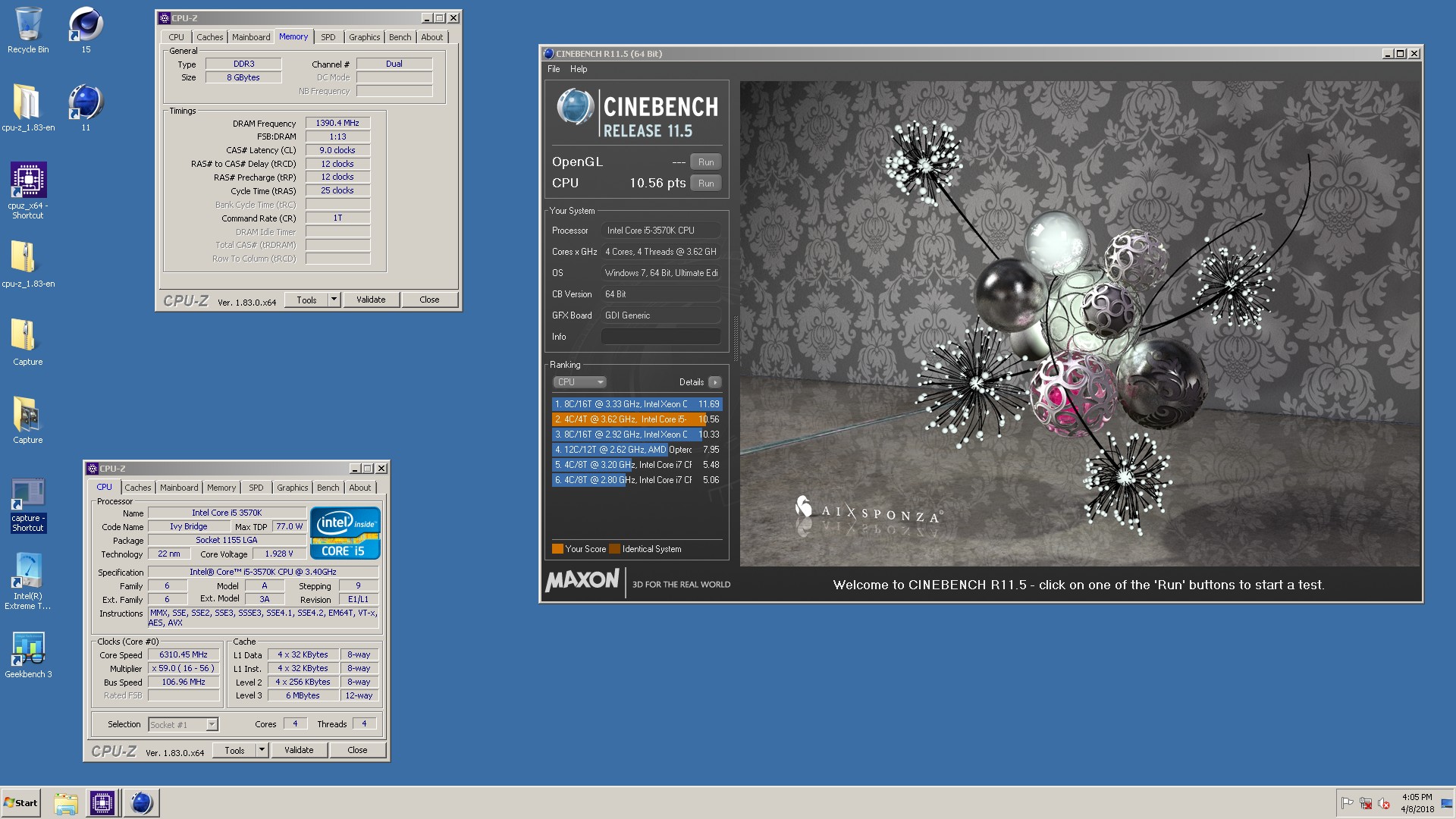Select ranking row 4C/8T @ 3.20 GHz
The height and width of the screenshot is (819, 1456).
(x=637, y=465)
